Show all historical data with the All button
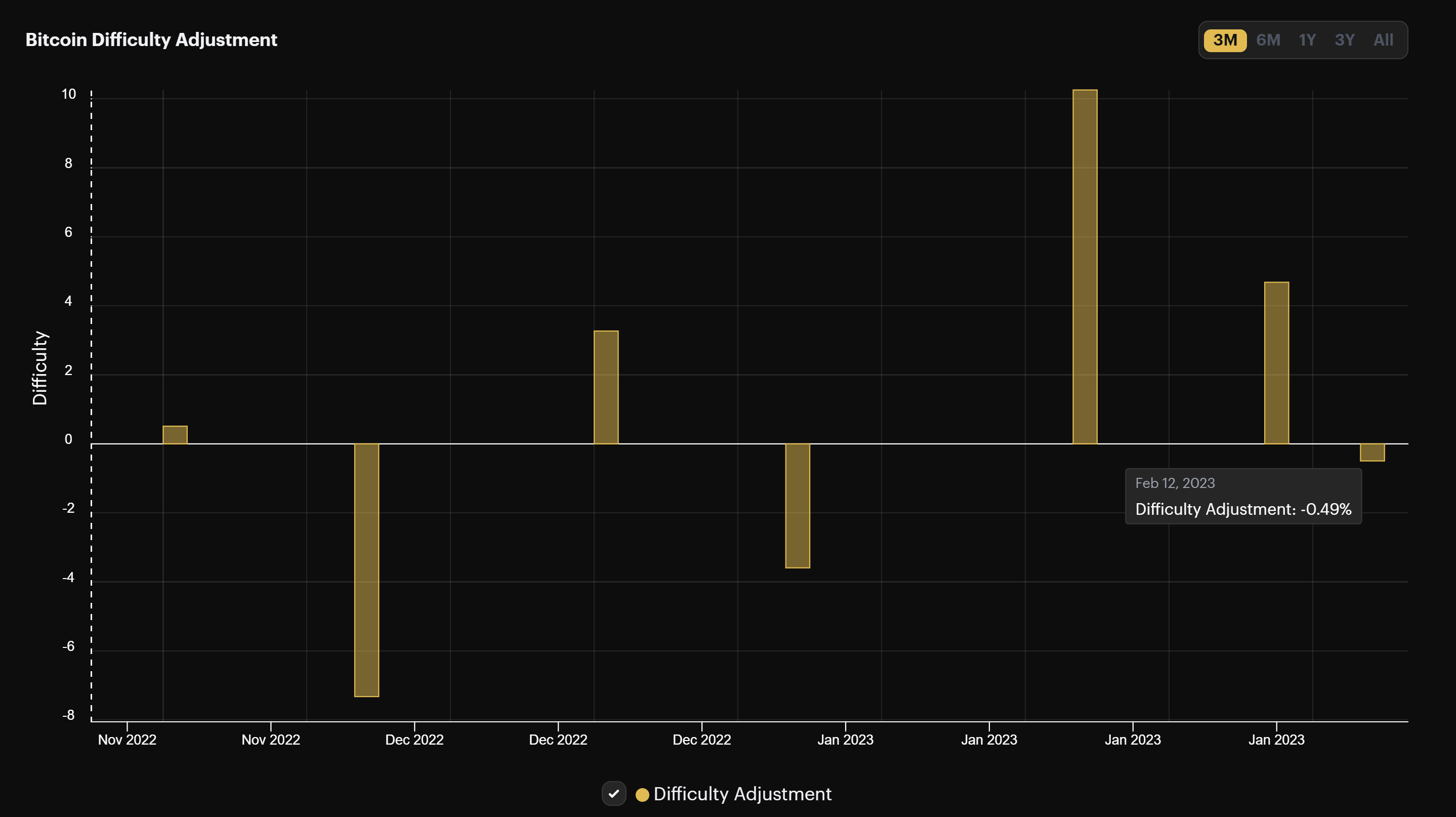Viewport: 1456px width, 817px height. 1383,39
